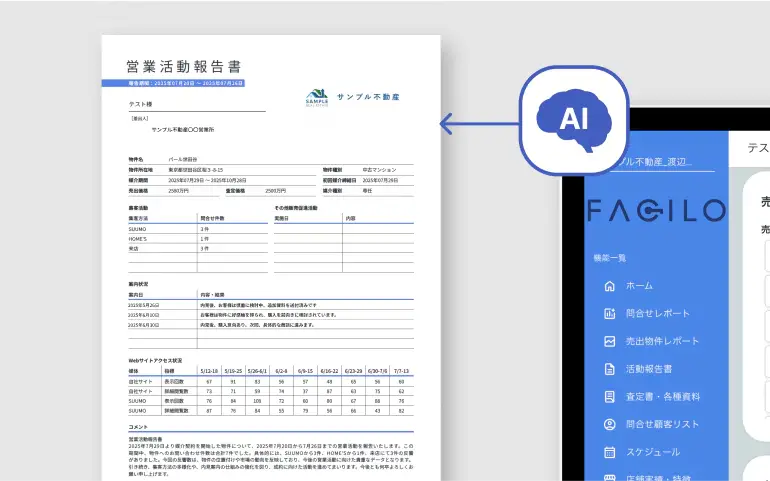Click the blue report period bar
This screenshot has width=770, height=481.
coord(172,84)
